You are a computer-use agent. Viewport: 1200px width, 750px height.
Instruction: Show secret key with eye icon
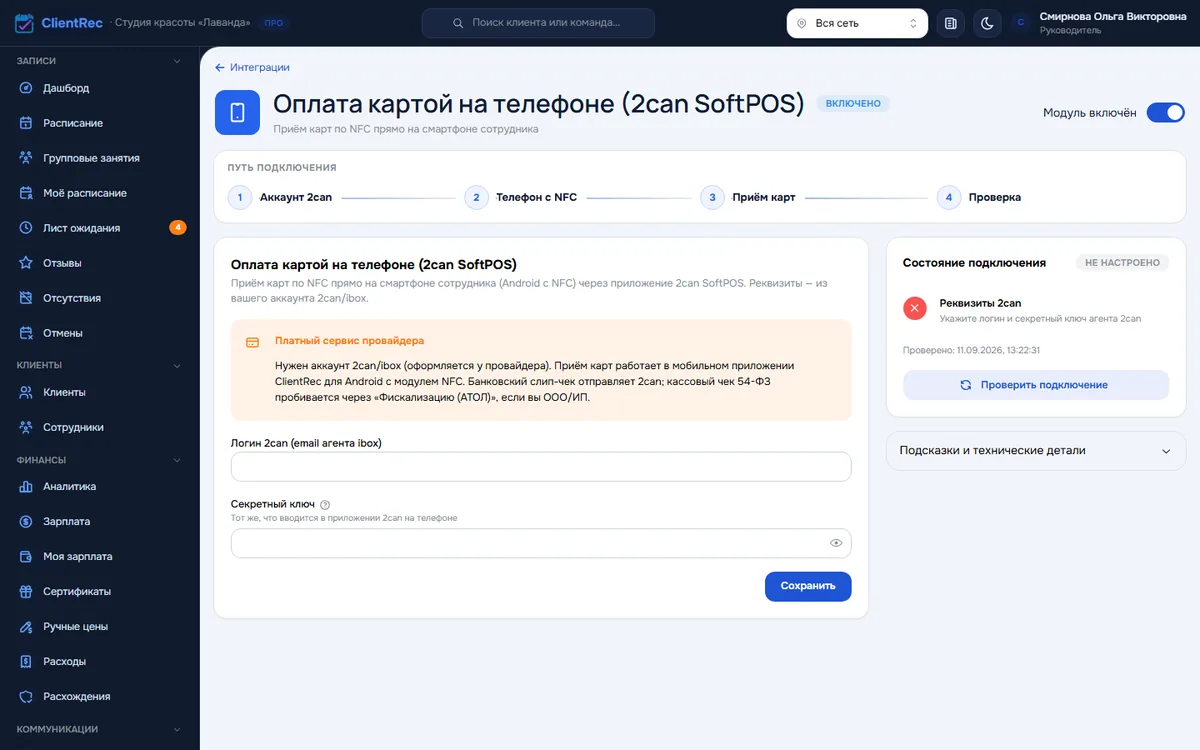837,543
